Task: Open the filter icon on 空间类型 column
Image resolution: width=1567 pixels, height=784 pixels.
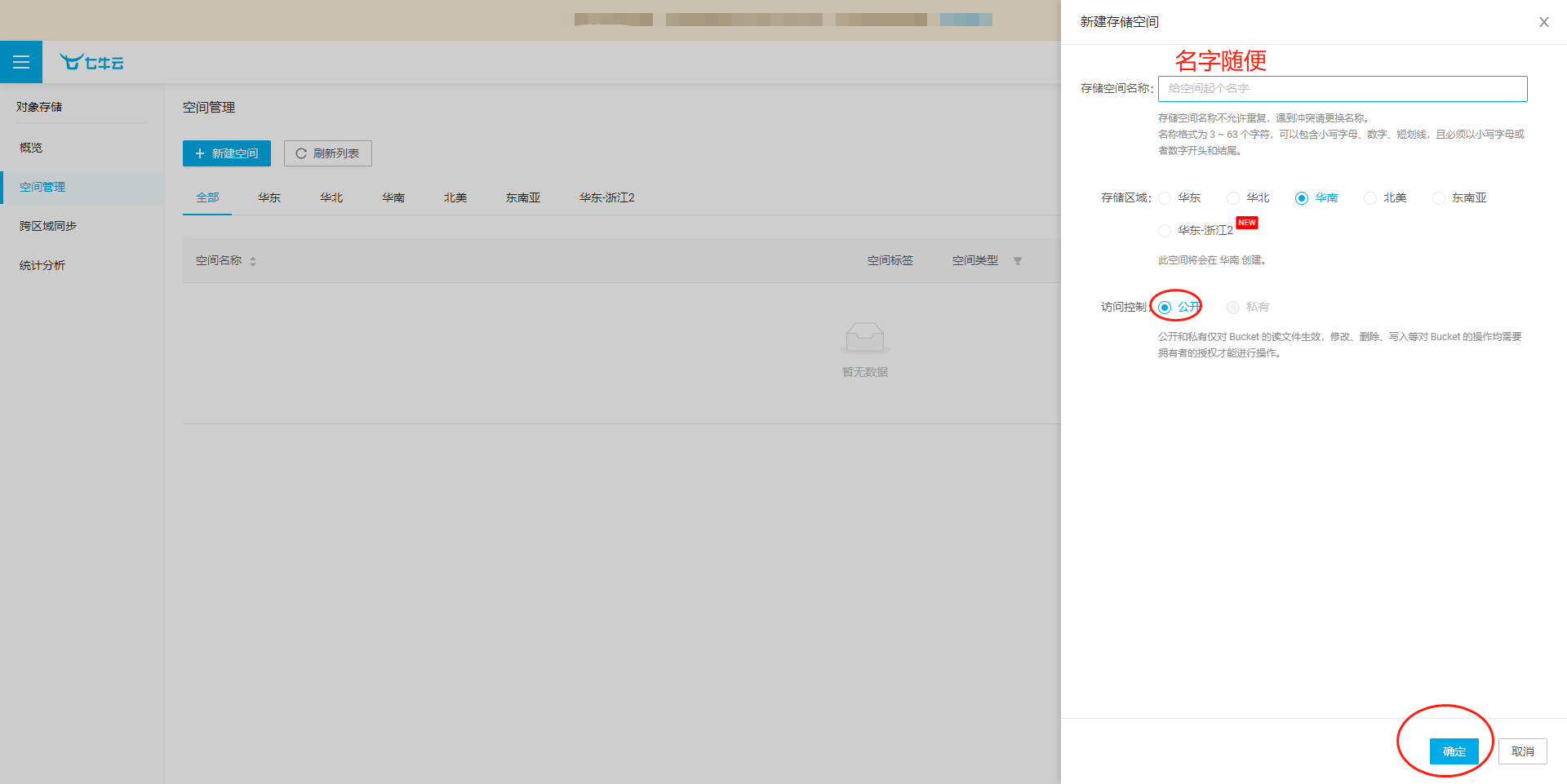Action: pos(1018,261)
